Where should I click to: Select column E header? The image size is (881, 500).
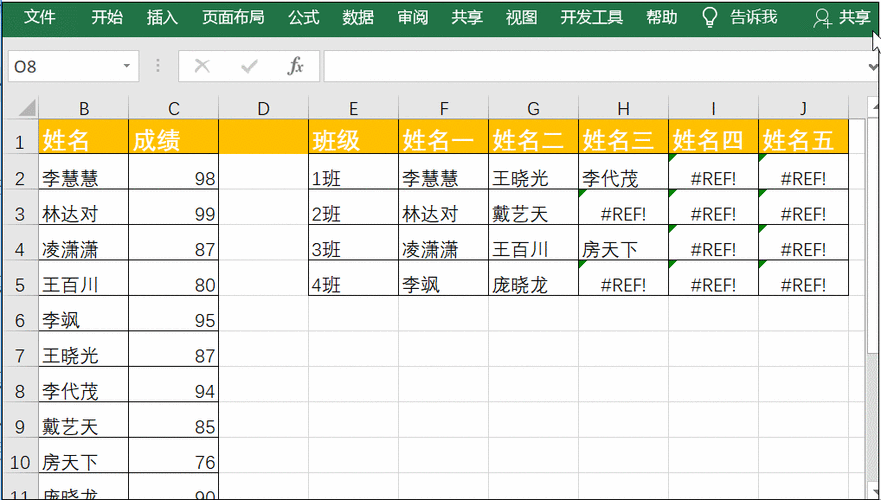pos(353,108)
